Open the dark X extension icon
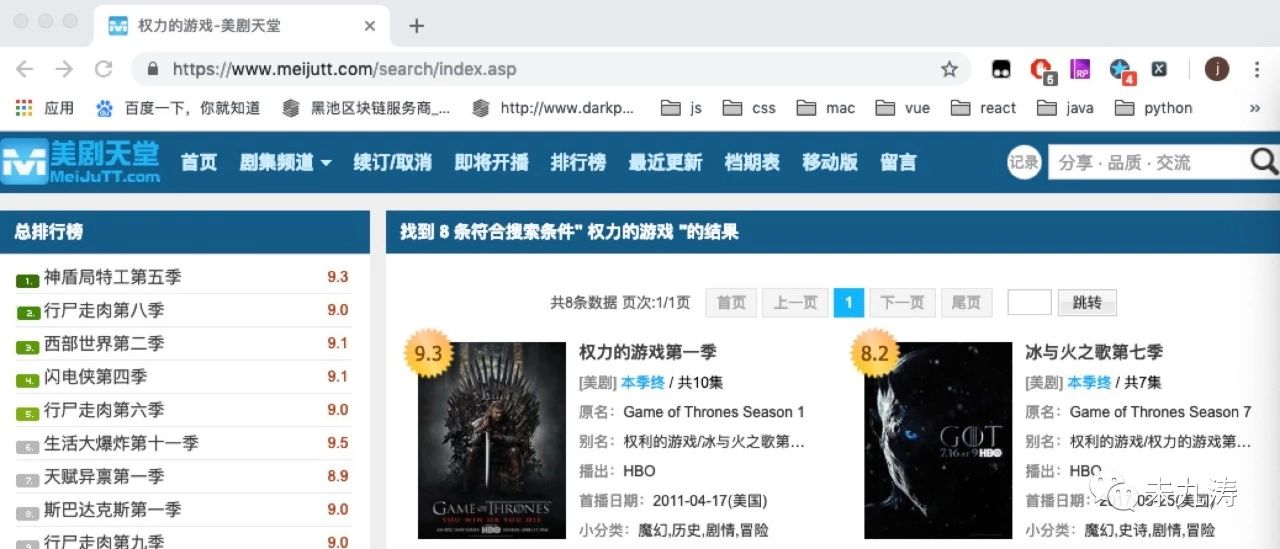This screenshot has height=549, width=1280. click(x=1159, y=69)
